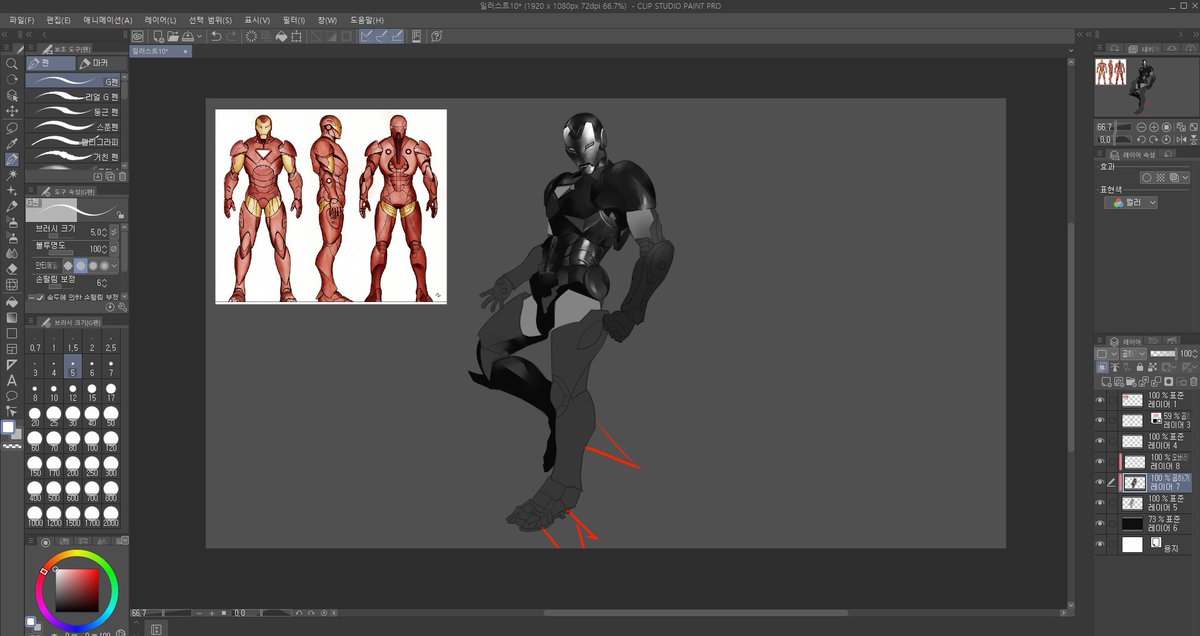Open layer color palette dropdown
The height and width of the screenshot is (636, 1200).
click(1106, 354)
